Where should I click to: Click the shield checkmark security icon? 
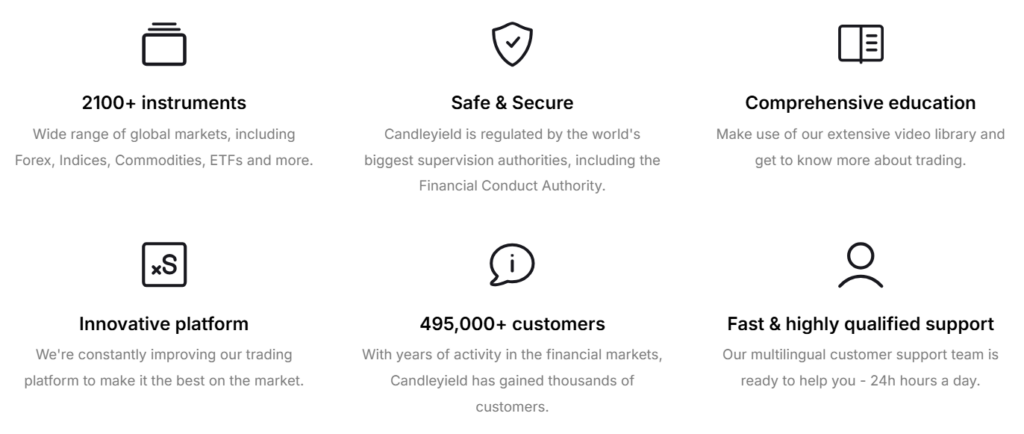pos(512,44)
